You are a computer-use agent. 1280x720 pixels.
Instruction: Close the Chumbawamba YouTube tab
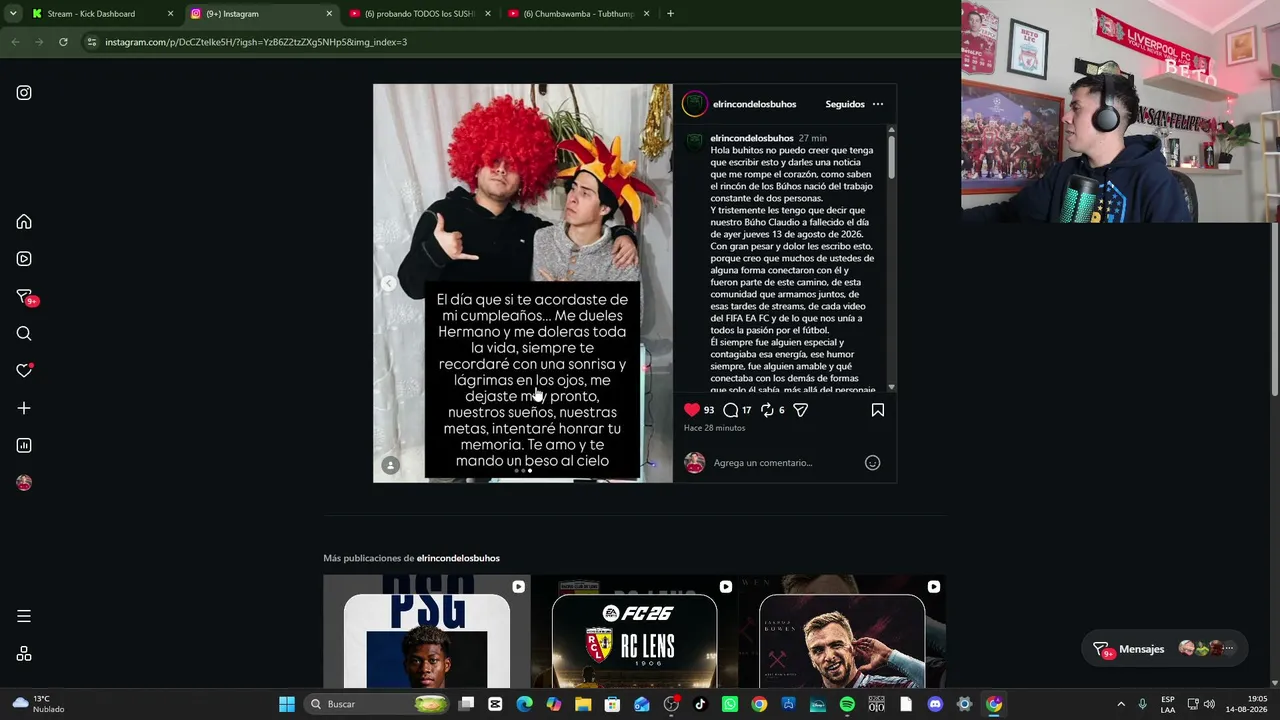pos(646,14)
